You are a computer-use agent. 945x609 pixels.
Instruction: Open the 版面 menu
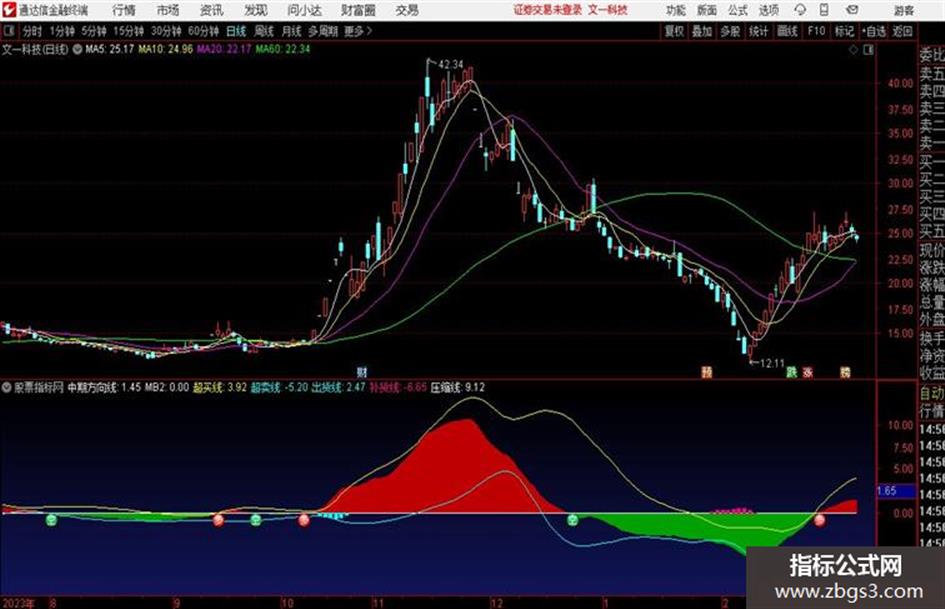(706, 10)
